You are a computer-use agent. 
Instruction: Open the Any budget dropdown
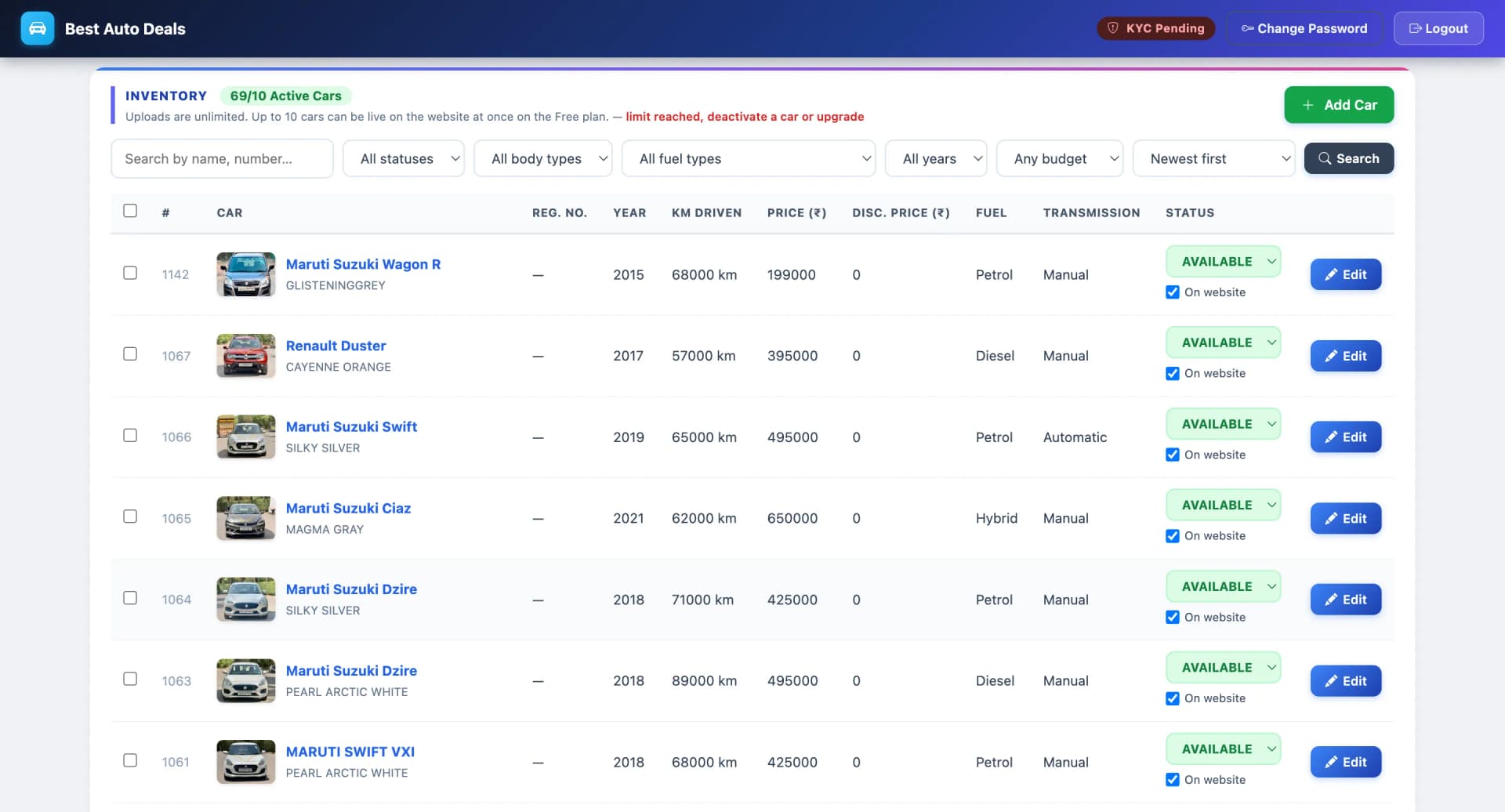click(x=1060, y=158)
